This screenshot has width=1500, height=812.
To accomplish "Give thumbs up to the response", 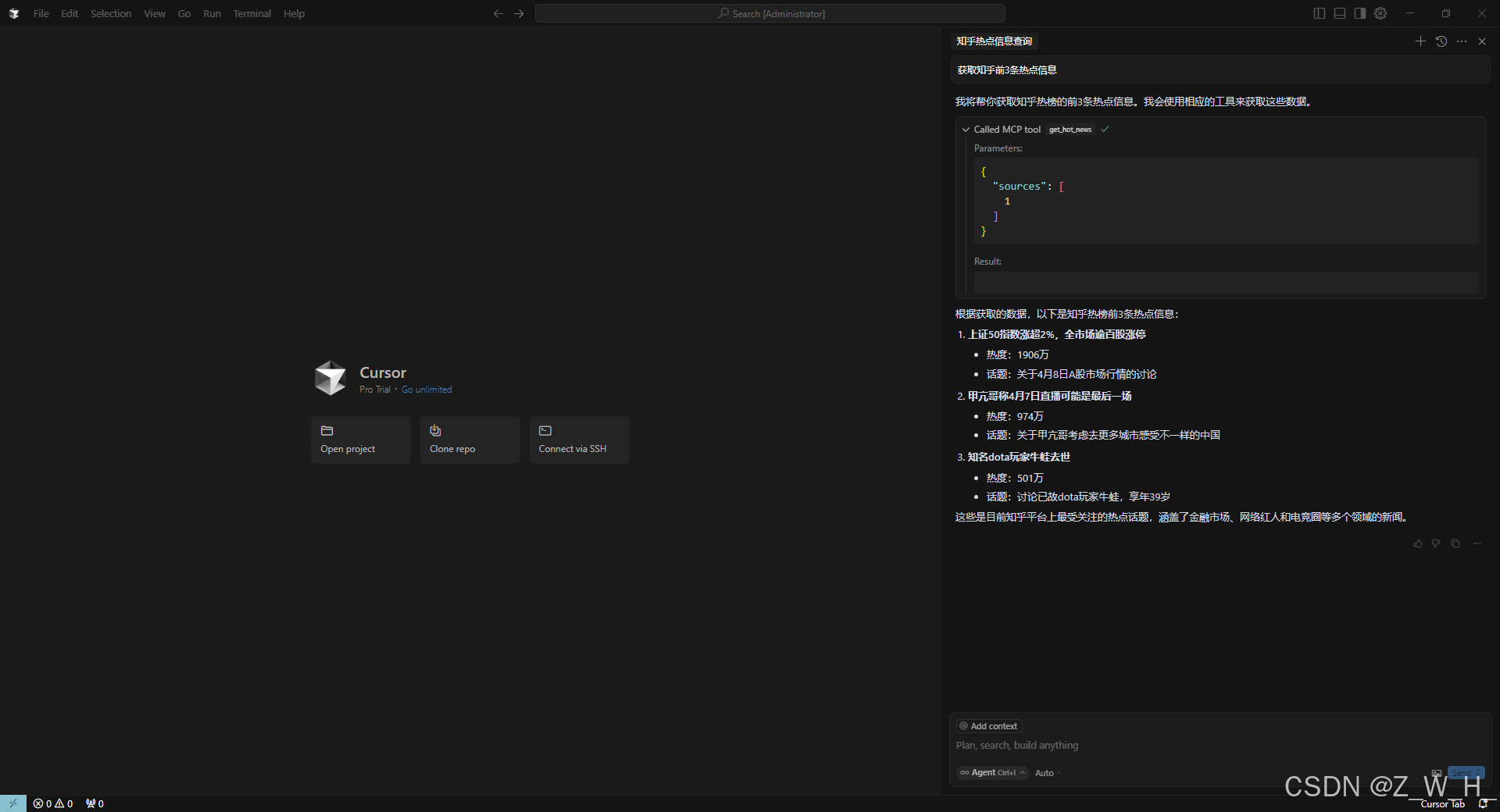I will coord(1418,543).
